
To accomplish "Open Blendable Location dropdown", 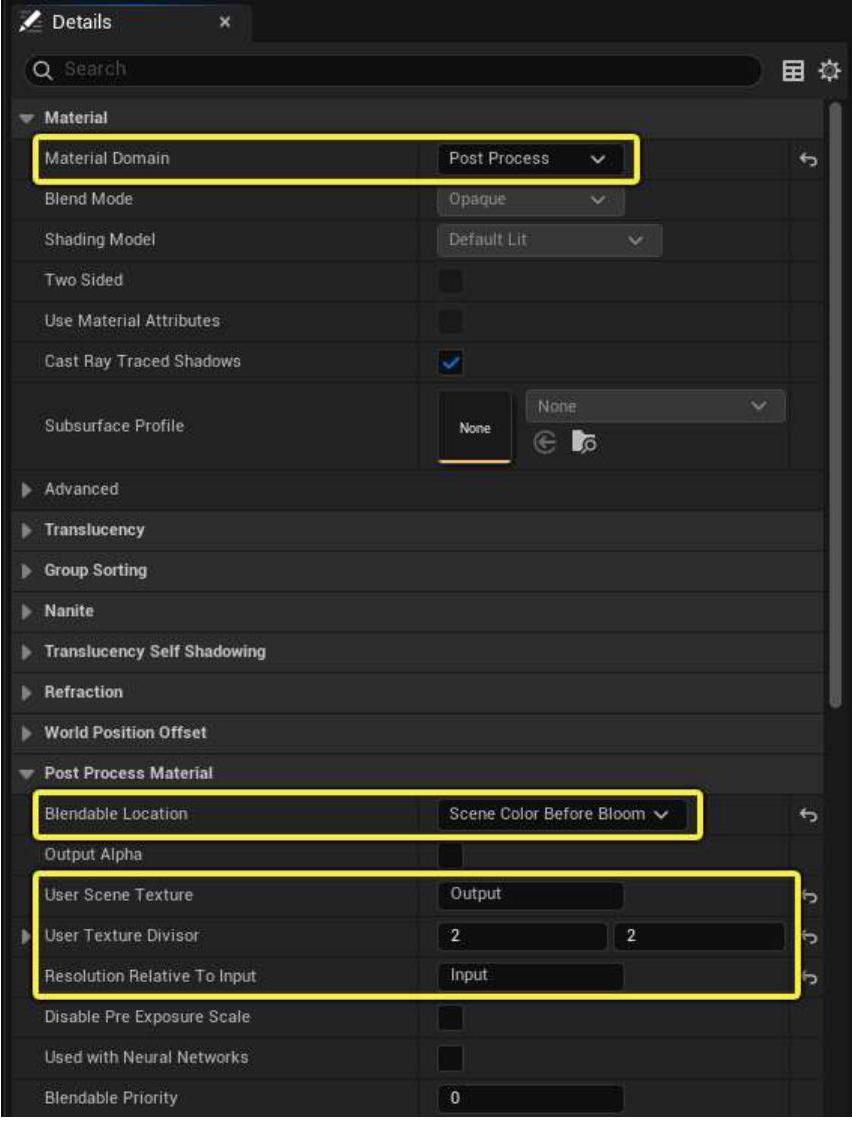I will tap(560, 816).
